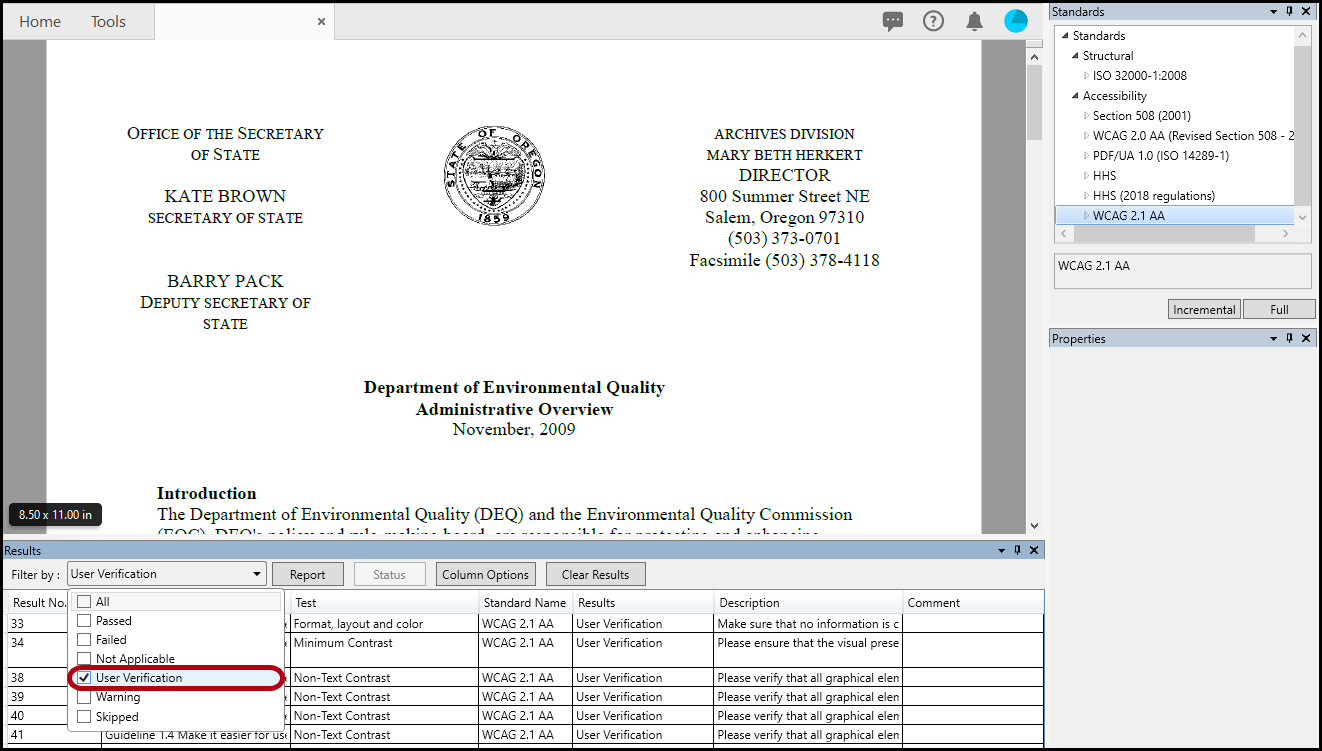Check the Warning filter checkbox
1322x751 pixels.
(84, 697)
